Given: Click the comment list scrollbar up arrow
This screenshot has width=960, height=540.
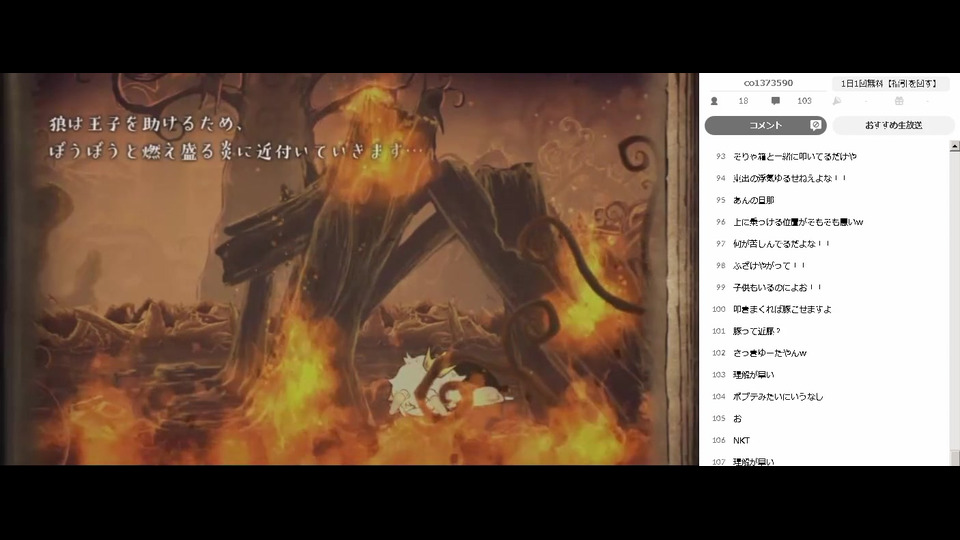Looking at the screenshot, I should [954, 146].
